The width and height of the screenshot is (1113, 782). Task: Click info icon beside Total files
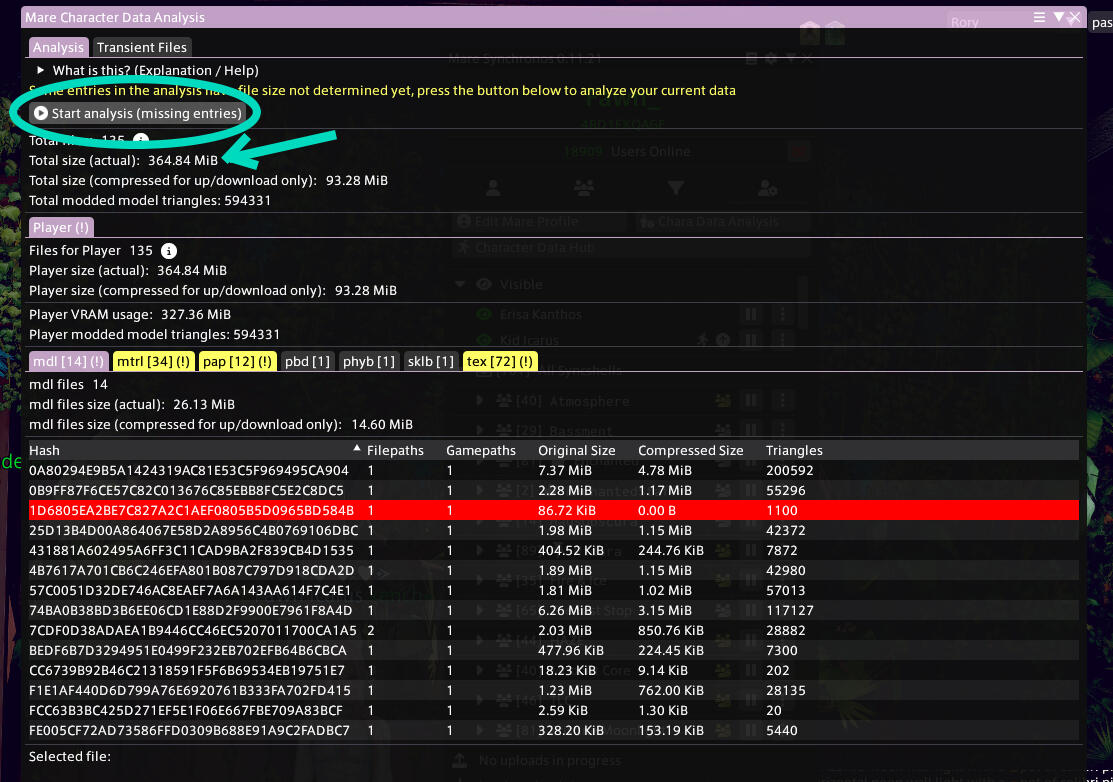[141, 140]
